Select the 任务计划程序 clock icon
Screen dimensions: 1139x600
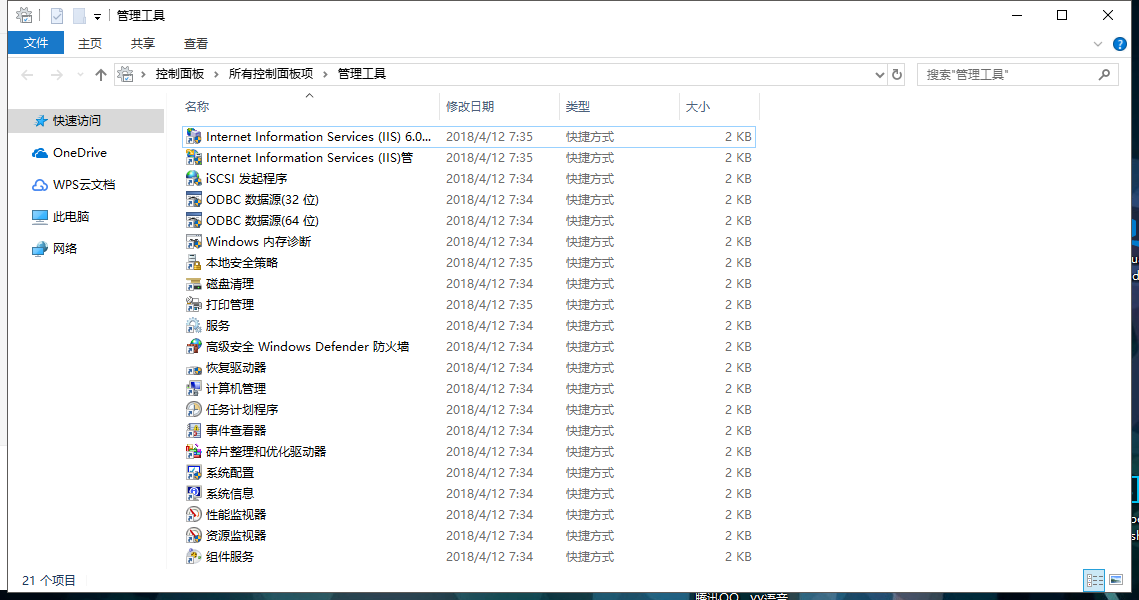click(x=194, y=410)
